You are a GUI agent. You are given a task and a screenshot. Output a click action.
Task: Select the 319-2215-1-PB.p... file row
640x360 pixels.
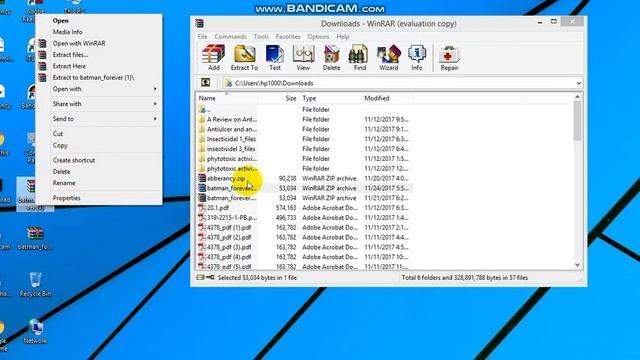(304, 218)
